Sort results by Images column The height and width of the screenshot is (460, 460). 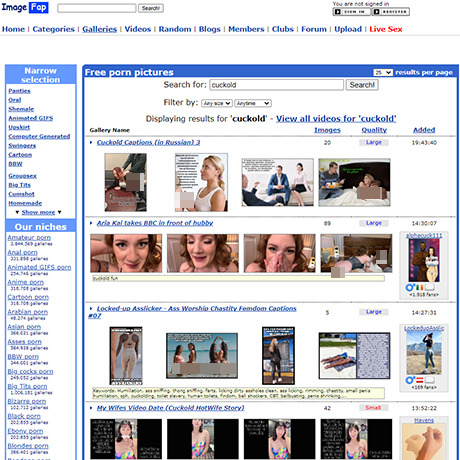[327, 130]
